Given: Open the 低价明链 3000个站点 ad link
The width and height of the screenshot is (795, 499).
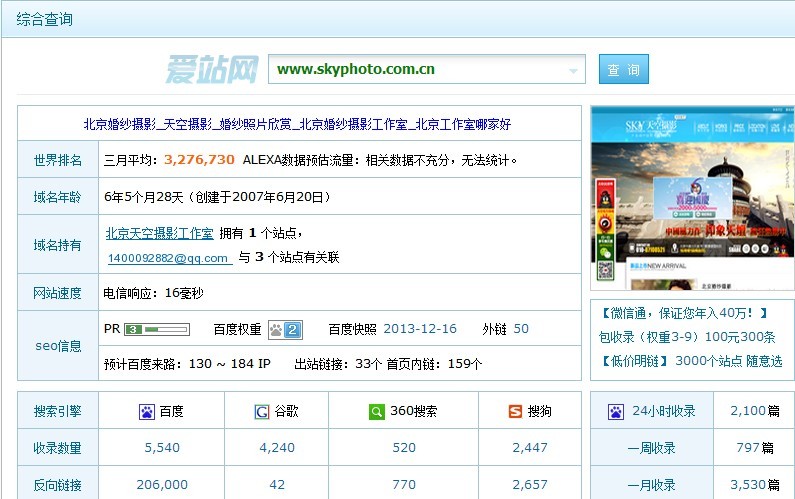Looking at the screenshot, I should coord(691,361).
